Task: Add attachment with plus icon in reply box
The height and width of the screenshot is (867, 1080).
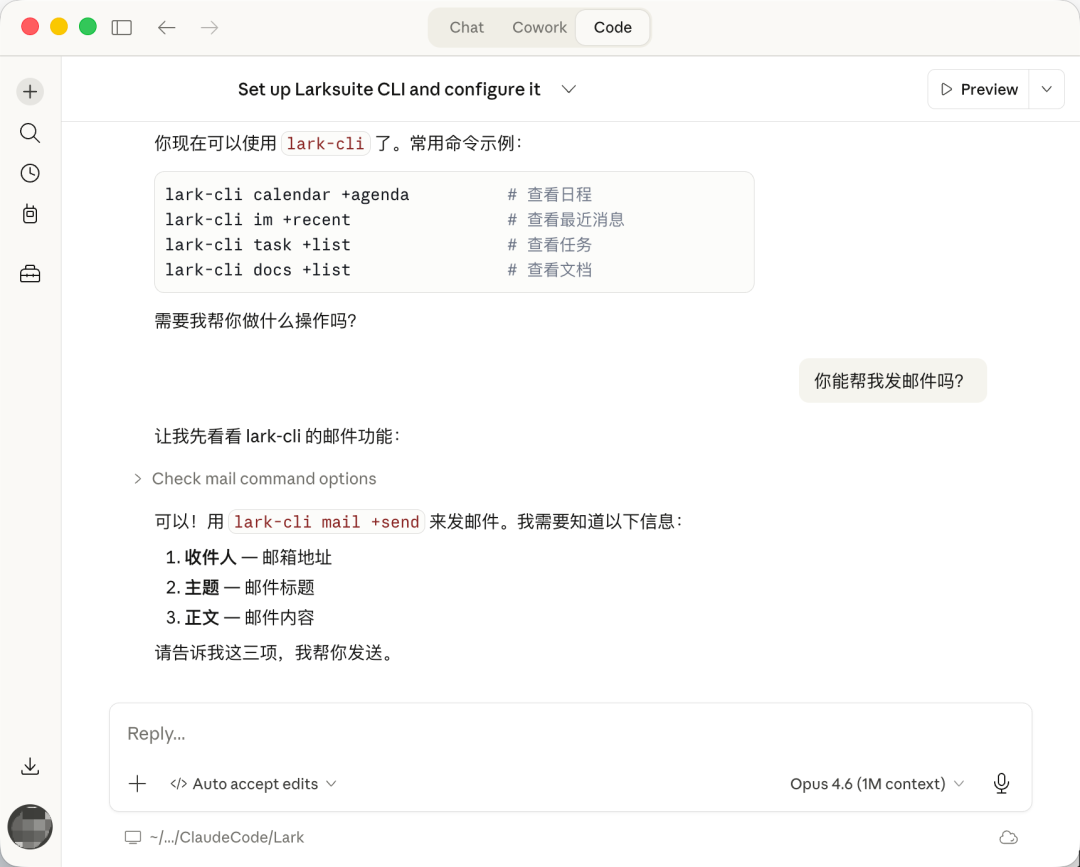Action: coord(138,784)
